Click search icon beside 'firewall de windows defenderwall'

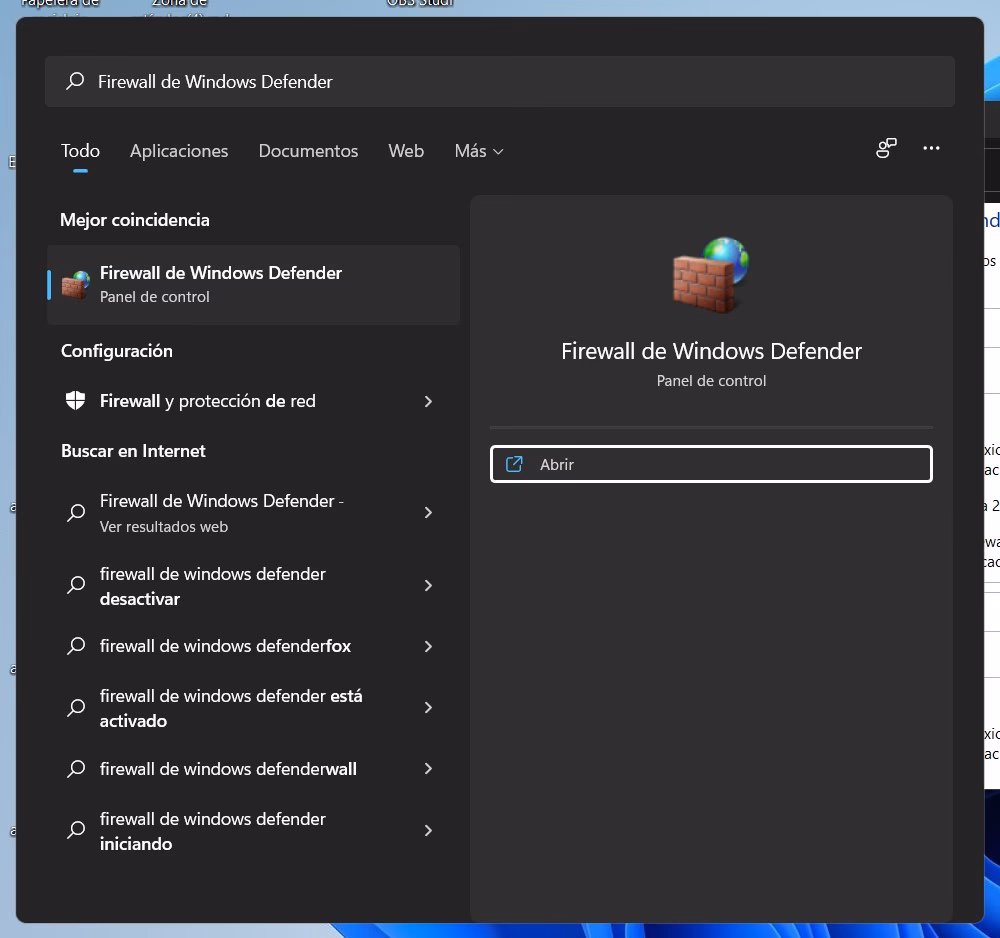pyautogui.click(x=76, y=769)
